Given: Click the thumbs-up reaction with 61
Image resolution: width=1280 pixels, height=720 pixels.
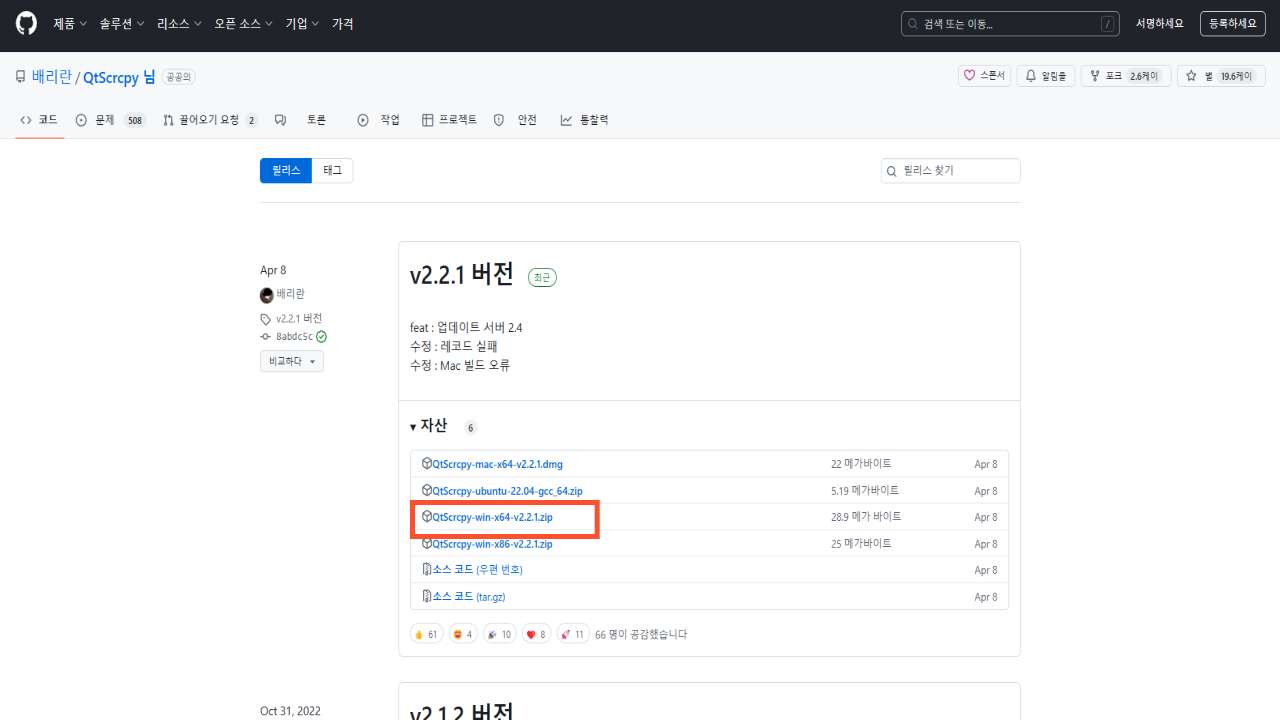Looking at the screenshot, I should click(427, 634).
